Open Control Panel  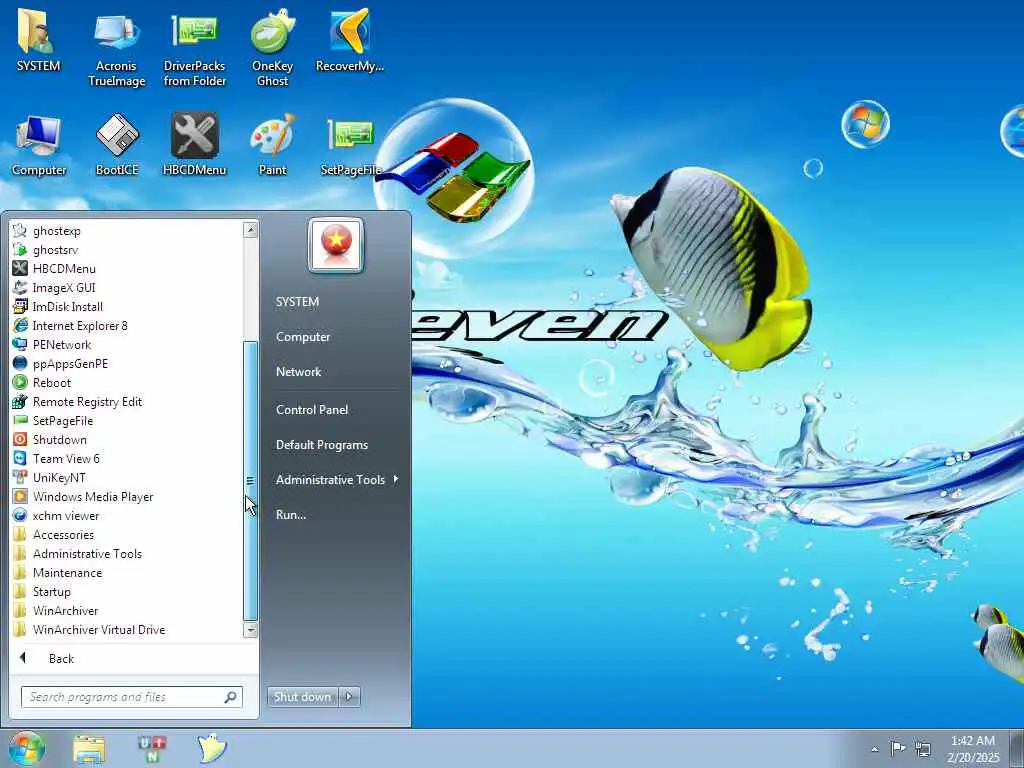(x=312, y=409)
